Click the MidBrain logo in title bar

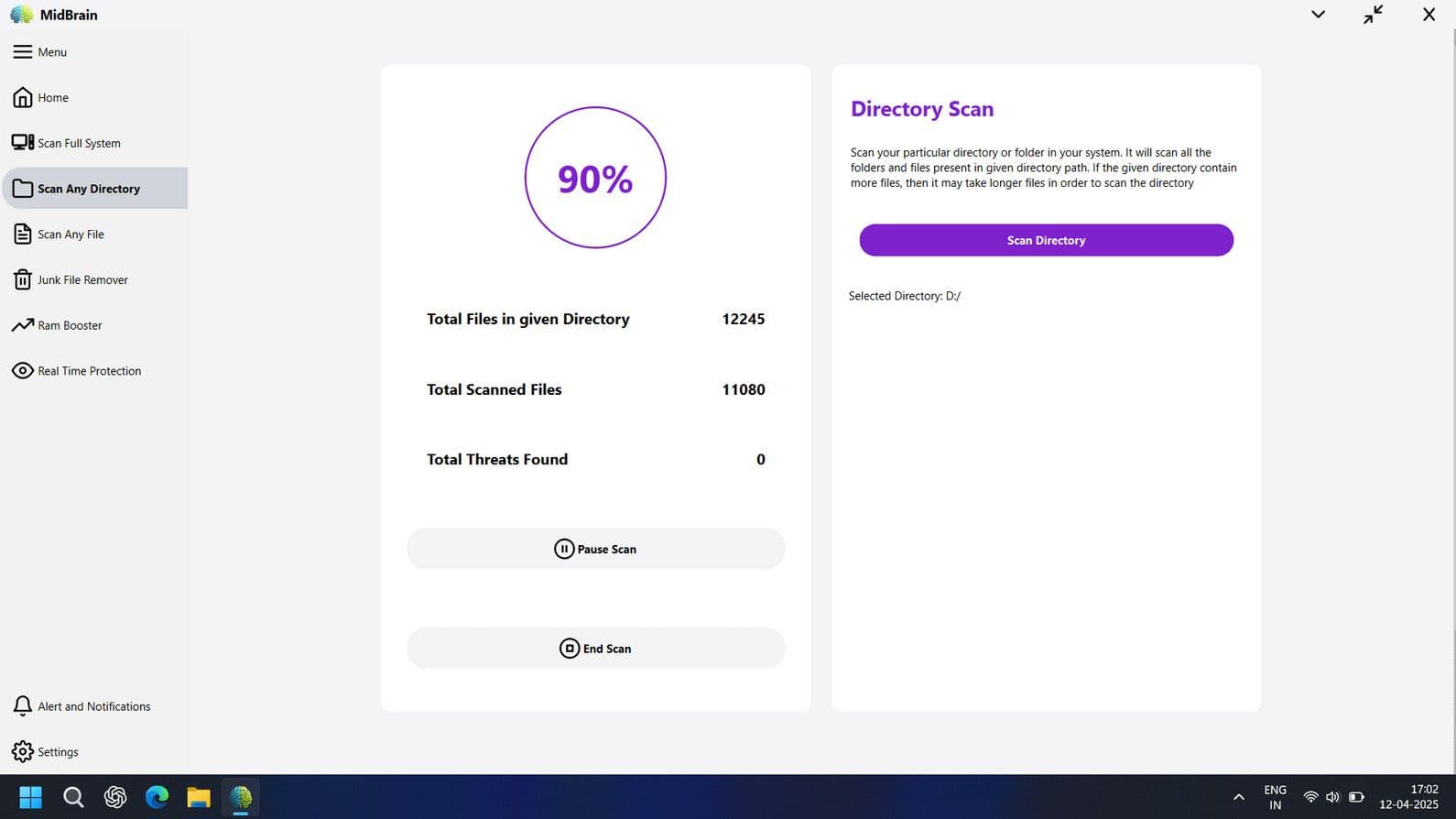coord(21,15)
